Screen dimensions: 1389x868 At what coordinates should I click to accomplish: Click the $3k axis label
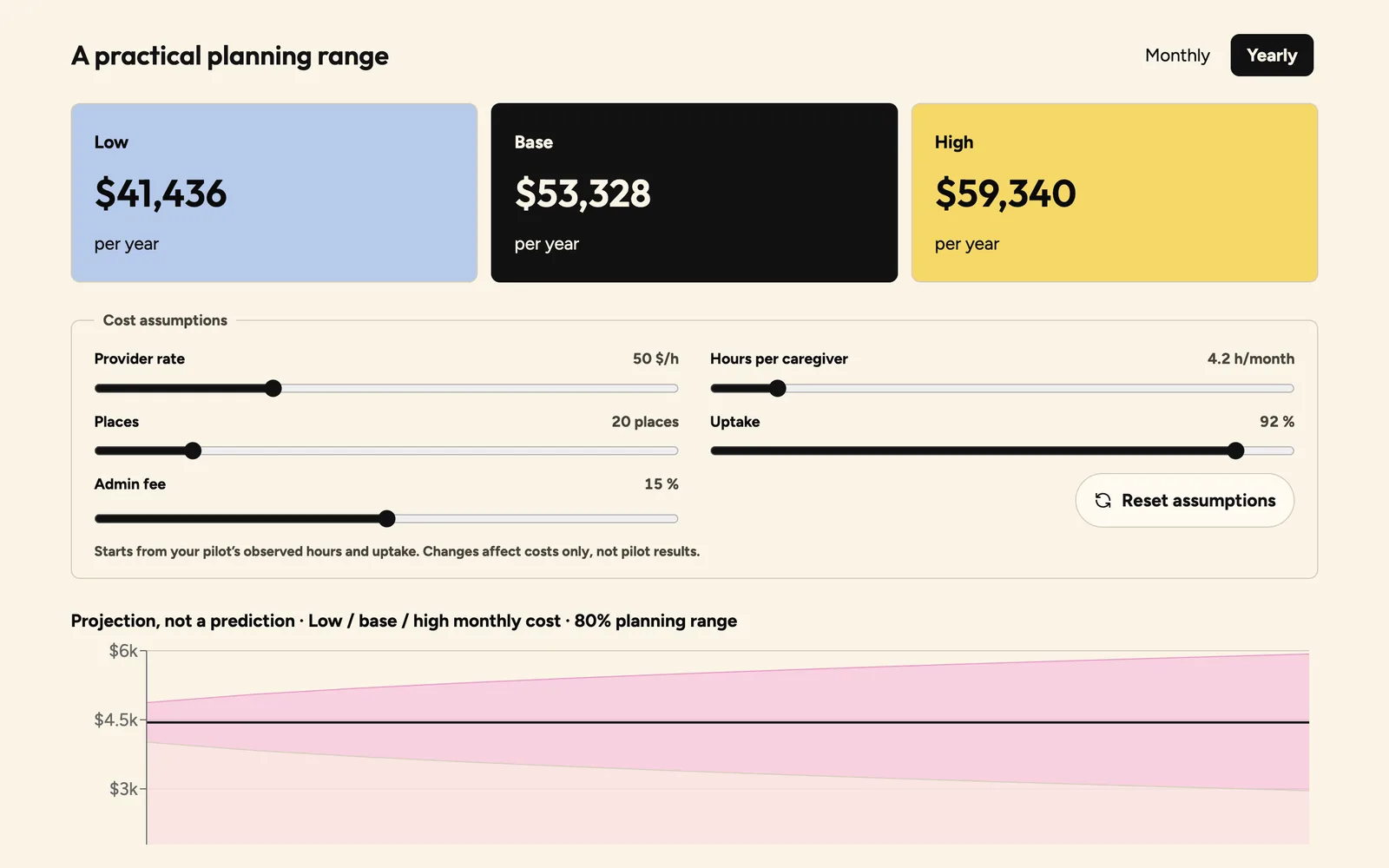coord(123,789)
